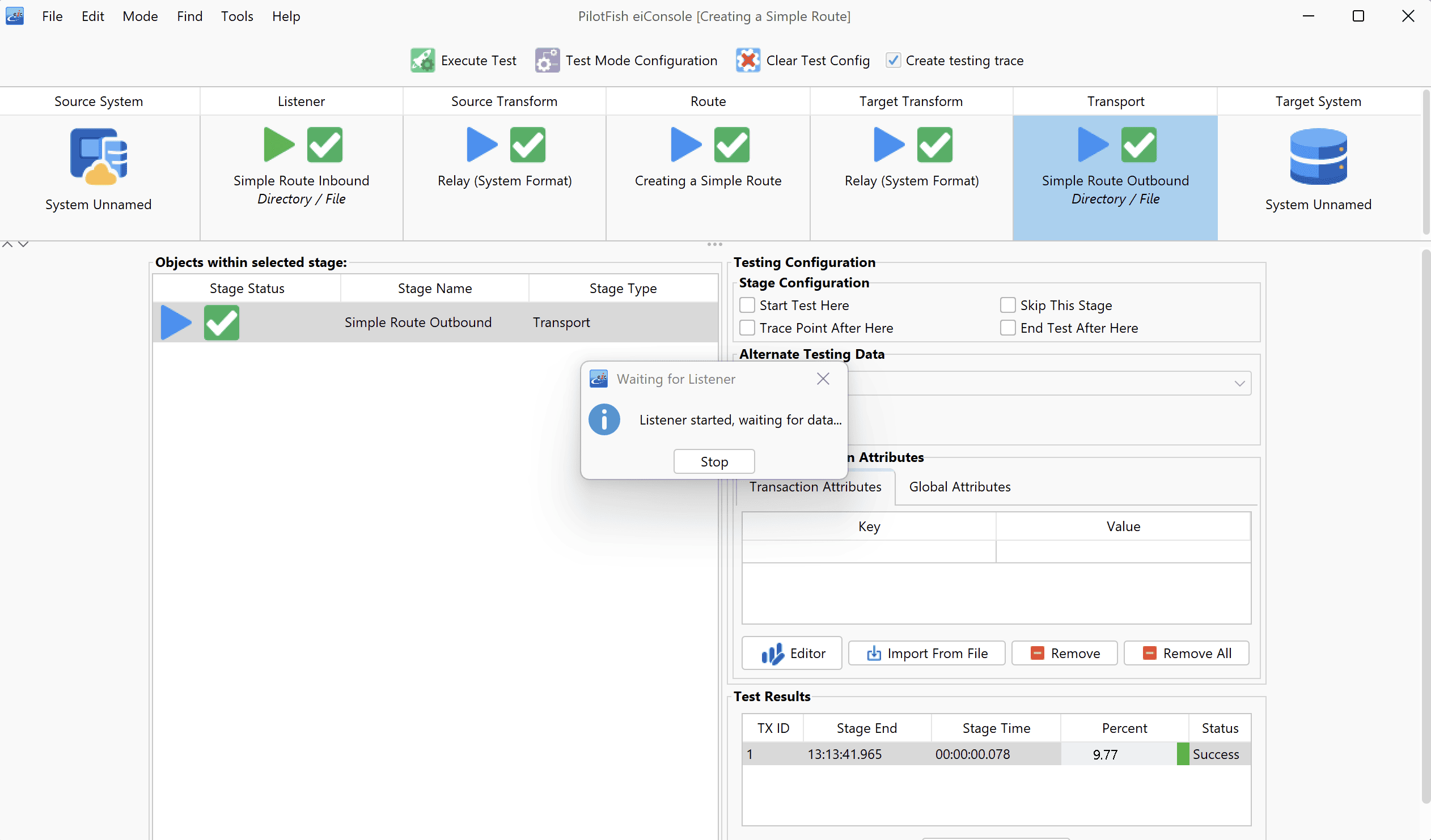Click the blue play arrow under Route
Screen dimensions: 1431x840
click(x=686, y=145)
